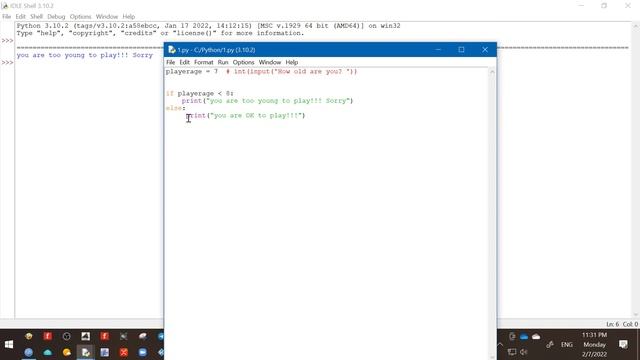Show hidden system tray icons
Image resolution: width=640 pixels, height=360 pixels.
click(500, 345)
